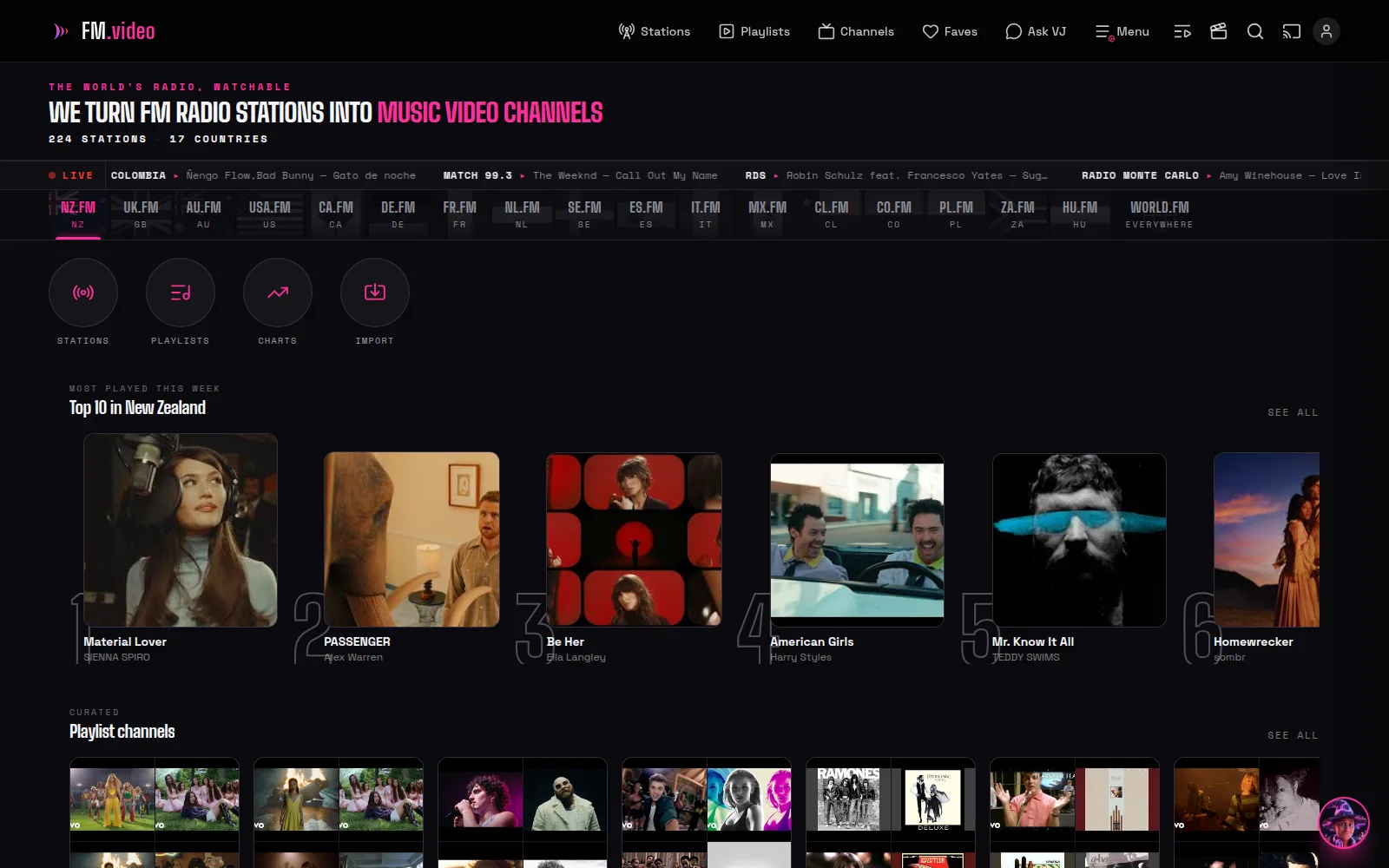Open the SE.FM tab
Viewport: 1389px width, 868px height.
point(584,214)
